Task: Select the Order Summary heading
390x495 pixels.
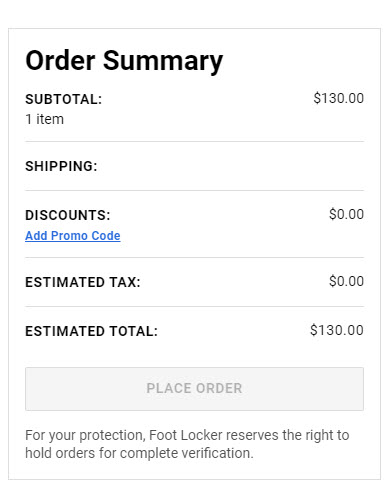Action: click(124, 61)
